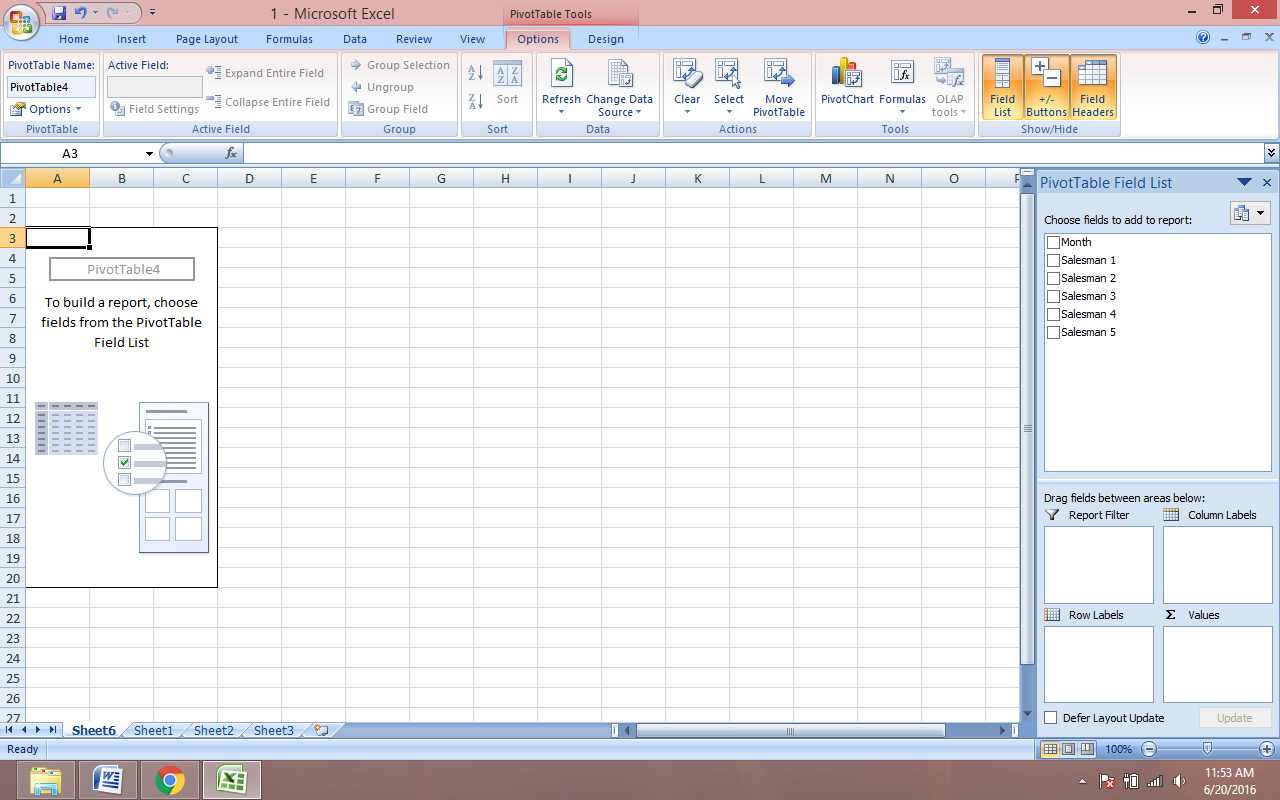Open the Formulas tab

pyautogui.click(x=289, y=39)
